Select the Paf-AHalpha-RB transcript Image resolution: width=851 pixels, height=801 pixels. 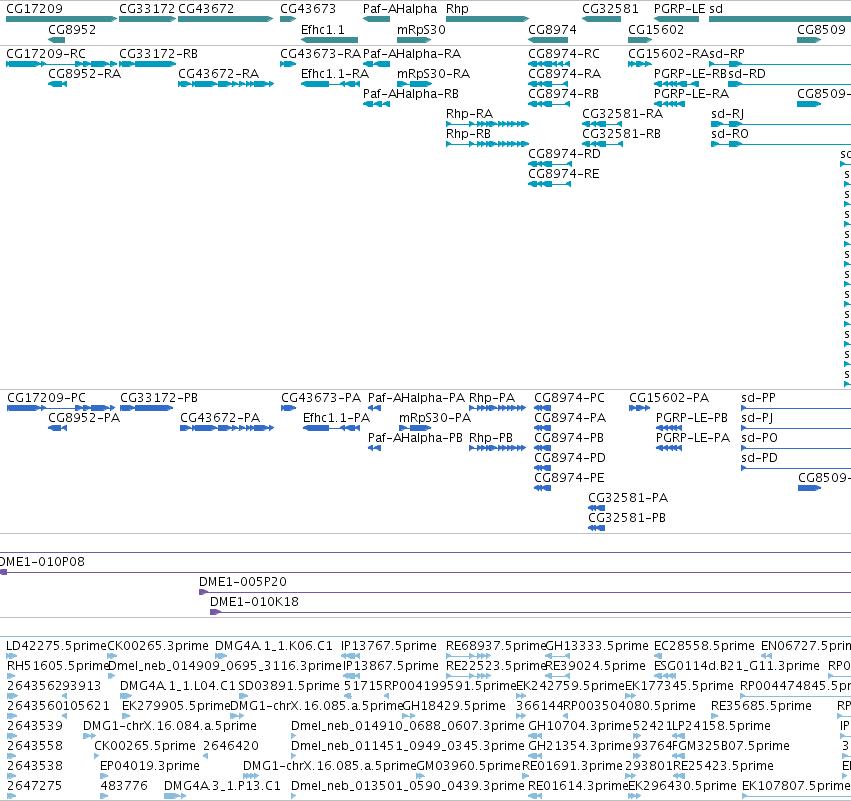376,104
